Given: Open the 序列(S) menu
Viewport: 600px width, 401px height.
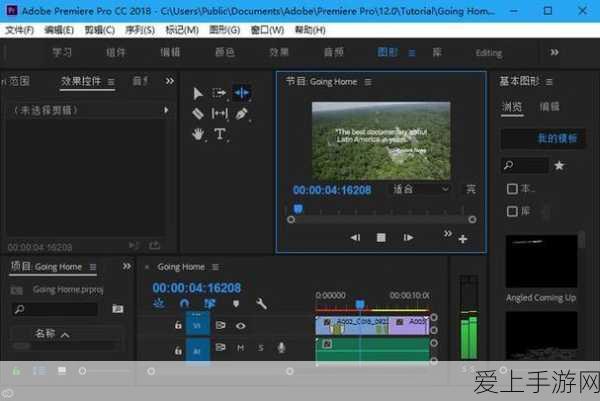Looking at the screenshot, I should (x=140, y=30).
